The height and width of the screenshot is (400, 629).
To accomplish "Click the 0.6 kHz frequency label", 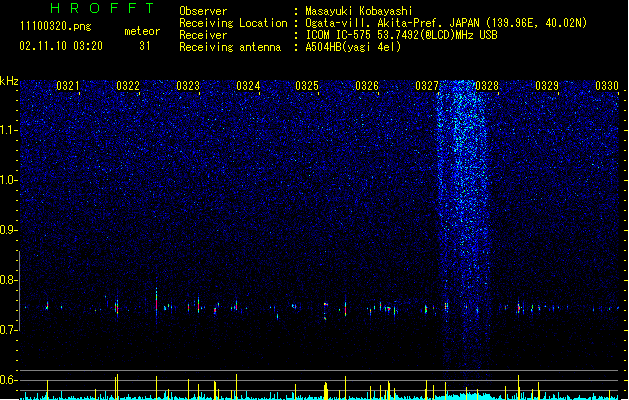I will tap(9, 380).
